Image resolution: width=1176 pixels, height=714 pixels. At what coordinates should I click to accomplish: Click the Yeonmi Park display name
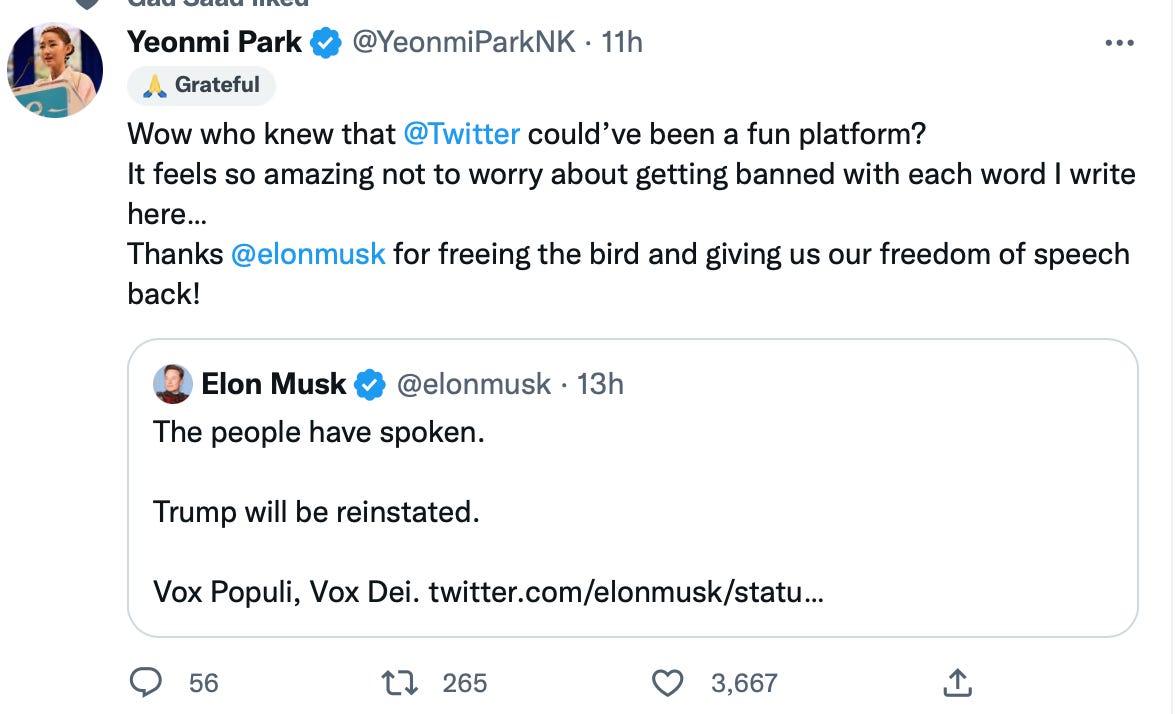click(214, 43)
